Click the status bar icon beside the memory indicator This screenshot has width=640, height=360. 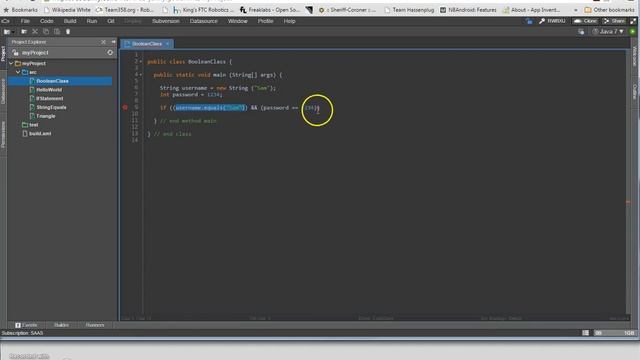tap(585, 333)
